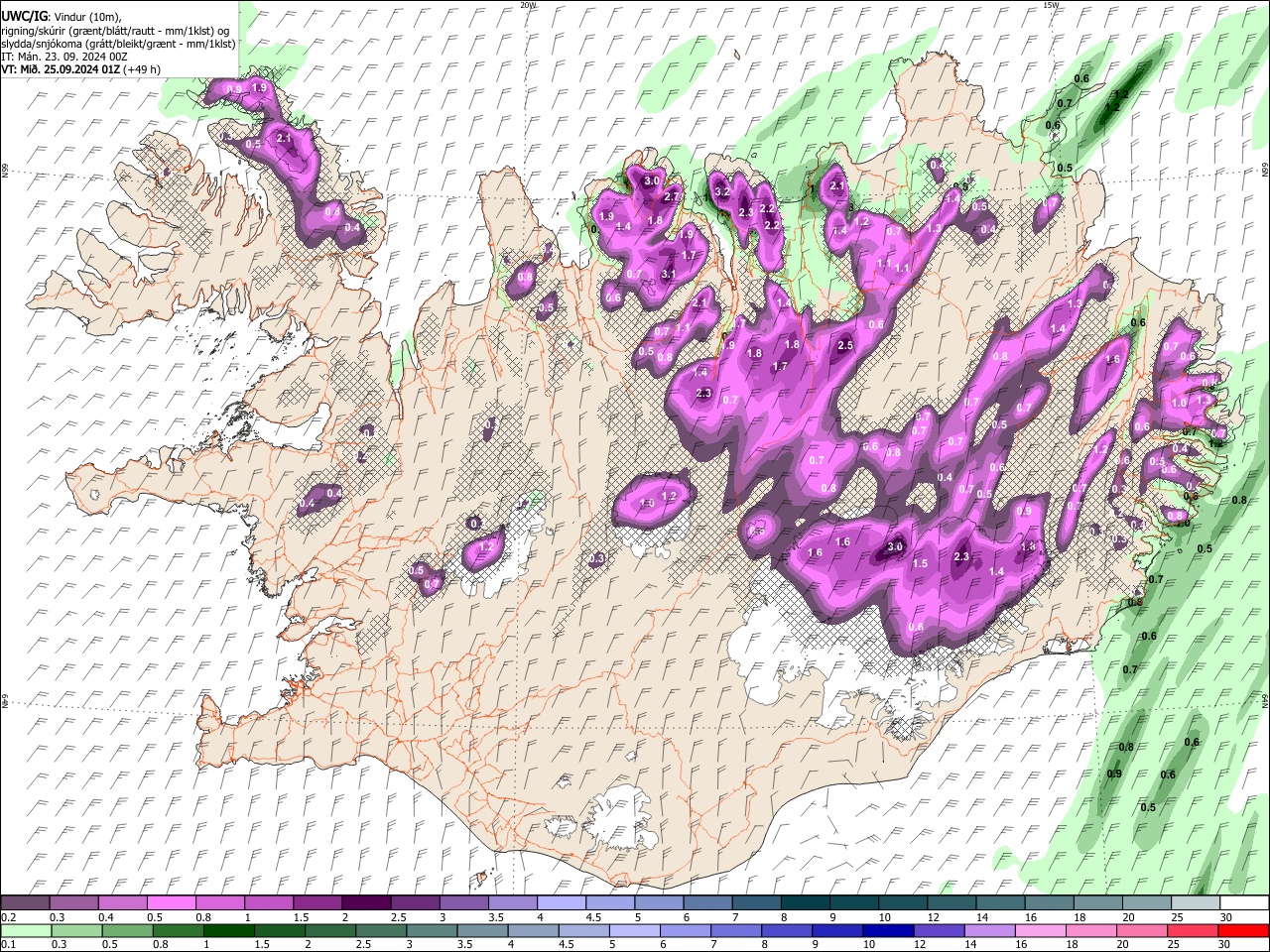Click the slydda/snjókoma legend description line
The image size is (1270, 952).
[118, 44]
